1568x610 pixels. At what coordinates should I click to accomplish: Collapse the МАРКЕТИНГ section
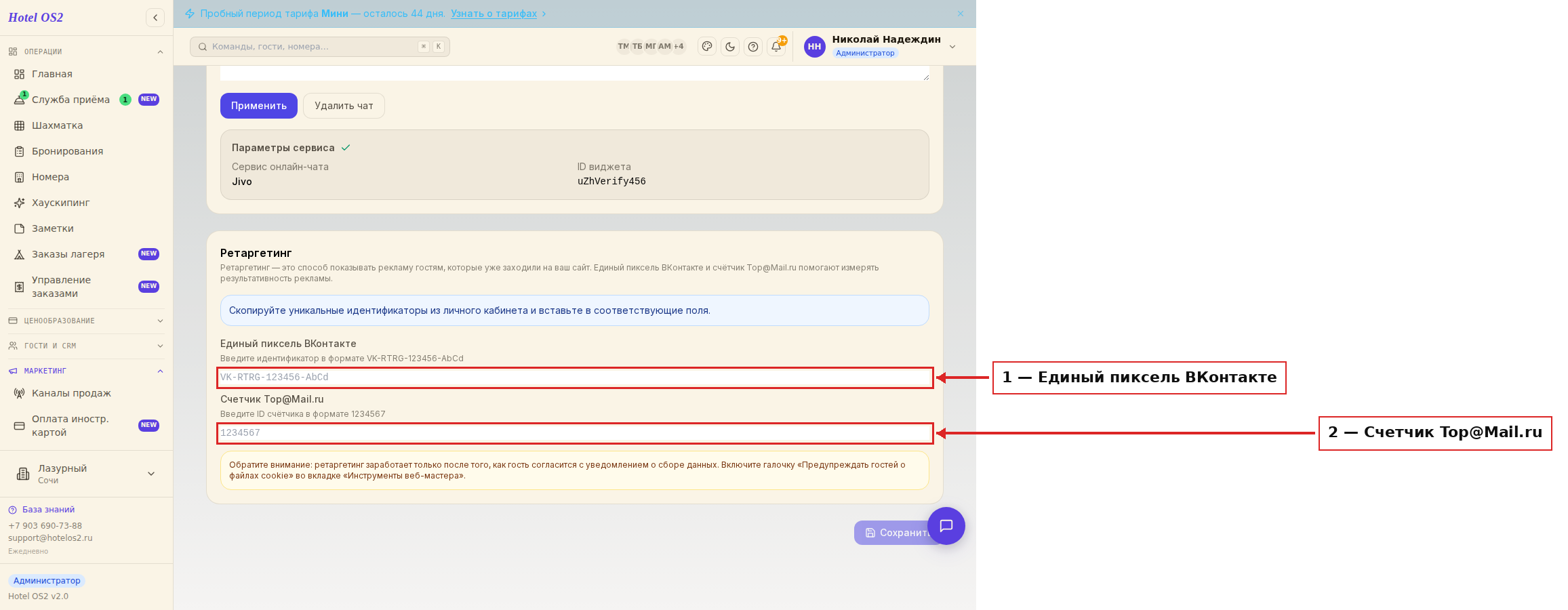tap(87, 371)
